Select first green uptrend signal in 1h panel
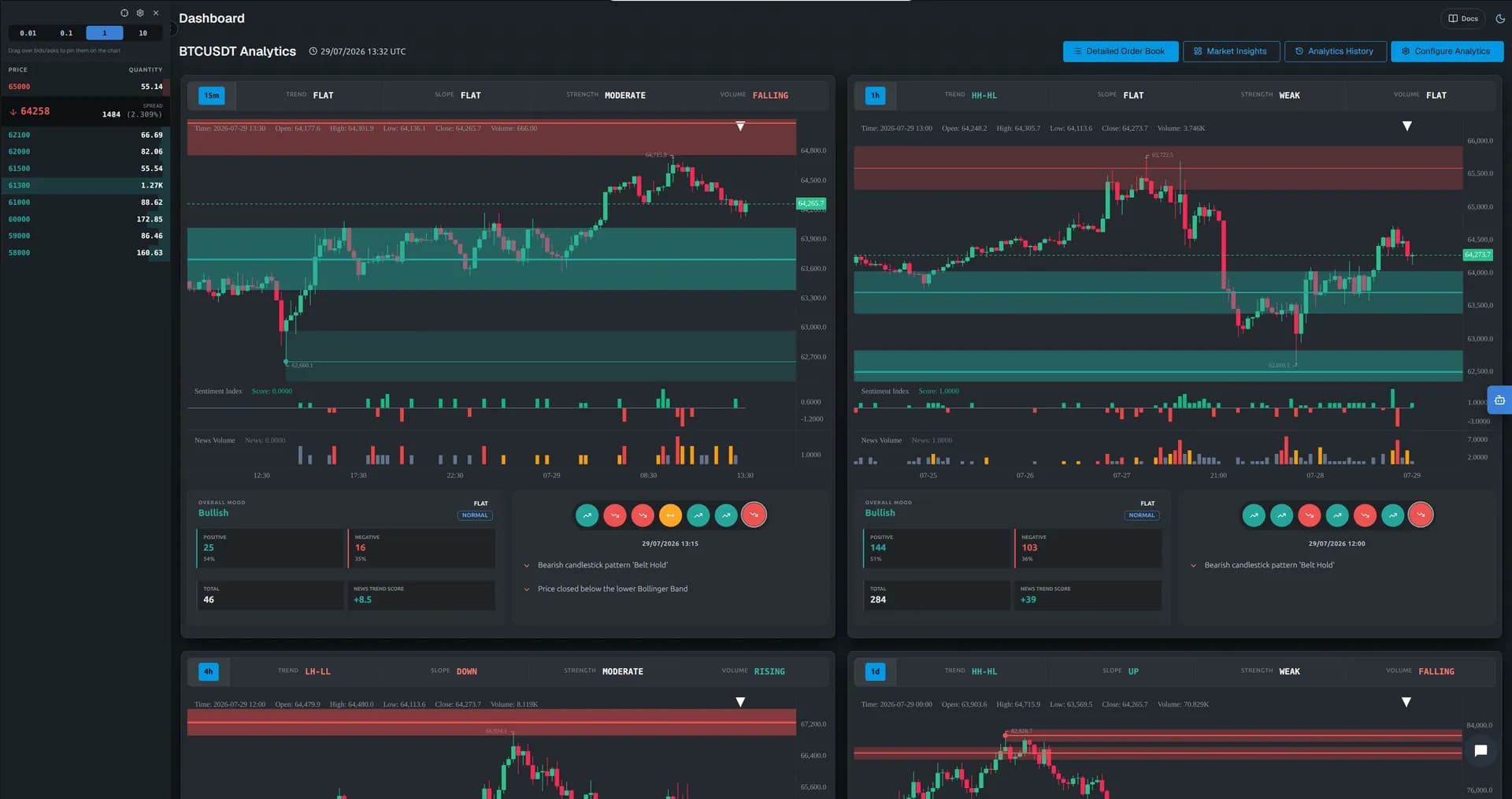The height and width of the screenshot is (799, 1512). click(x=1254, y=515)
